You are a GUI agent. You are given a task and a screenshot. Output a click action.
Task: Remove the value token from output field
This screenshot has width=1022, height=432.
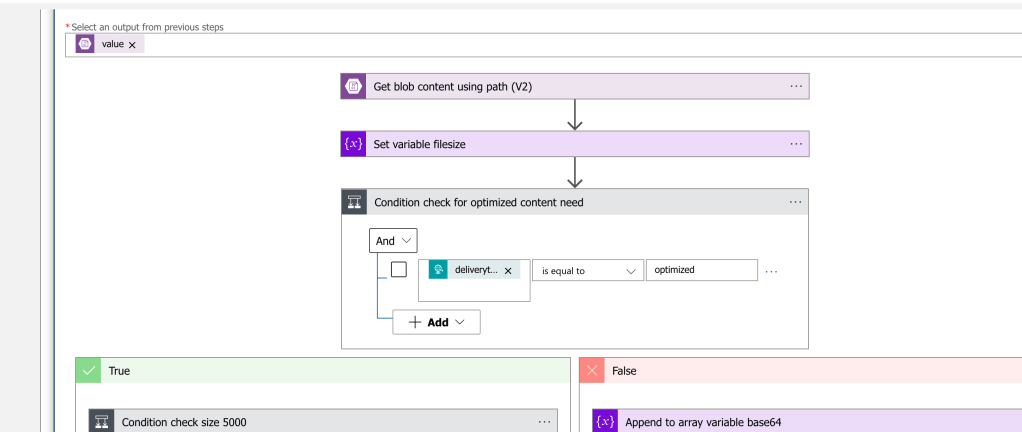pyautogui.click(x=132, y=45)
